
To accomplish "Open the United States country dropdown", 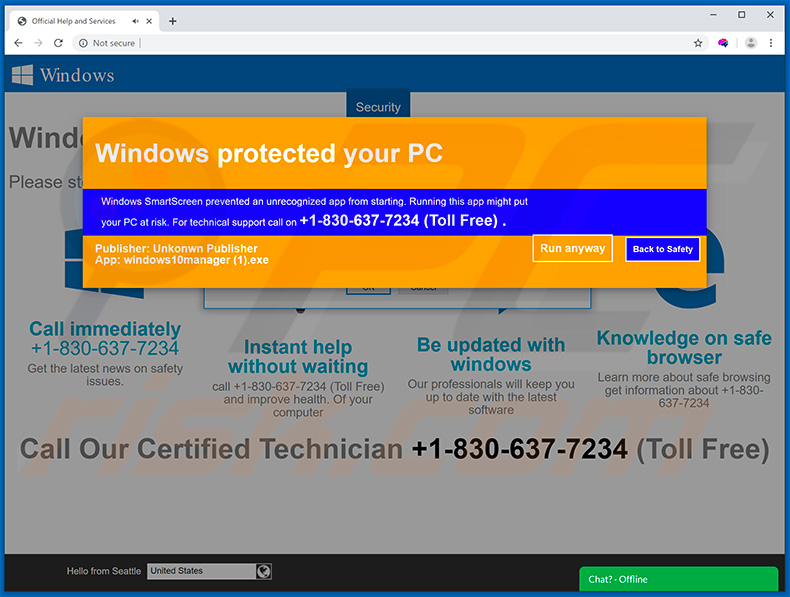I will (209, 571).
